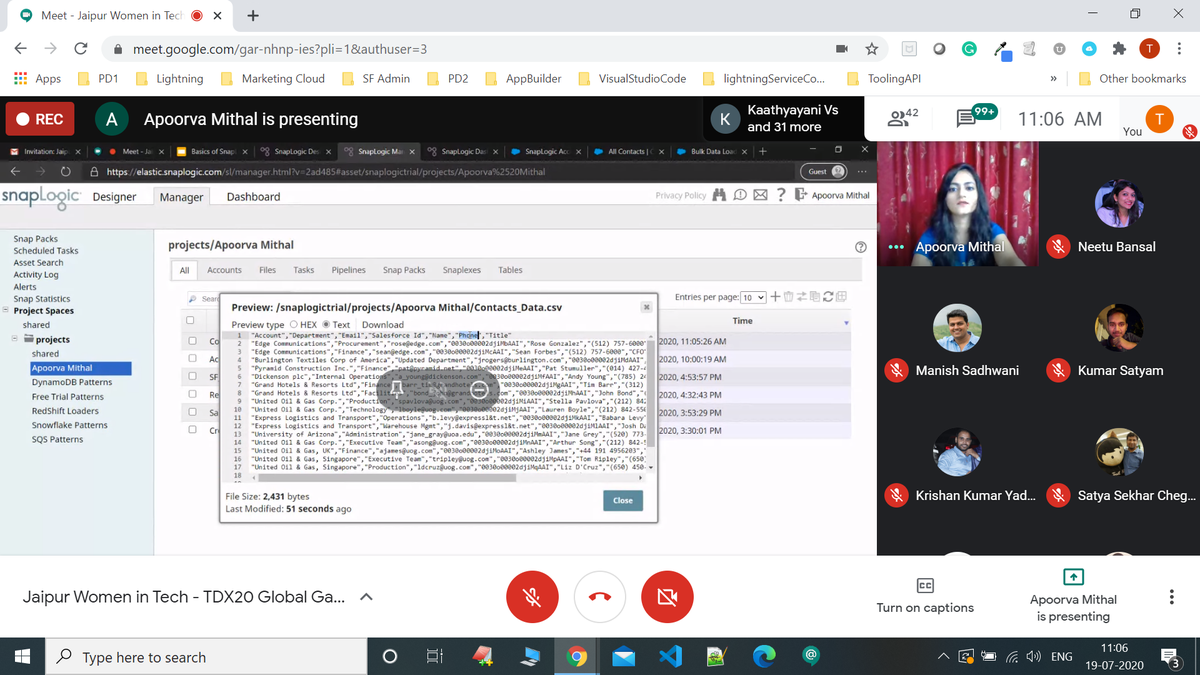Screen dimensions: 1200x675
Task: Open SnapLogic notifications icon
Action: pos(740,195)
